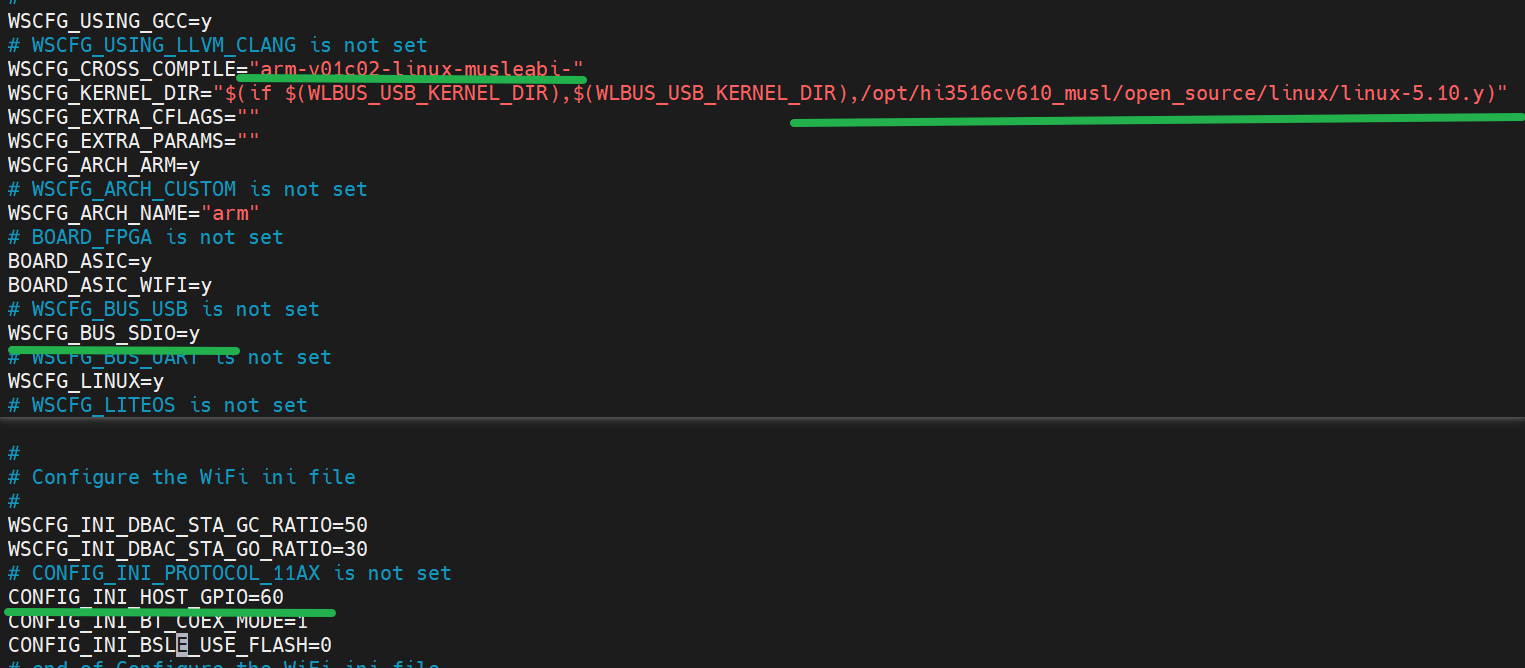Click the cursor block in CONFIG_INI_BSLE_USE_FLASH

pyautogui.click(x=182, y=645)
